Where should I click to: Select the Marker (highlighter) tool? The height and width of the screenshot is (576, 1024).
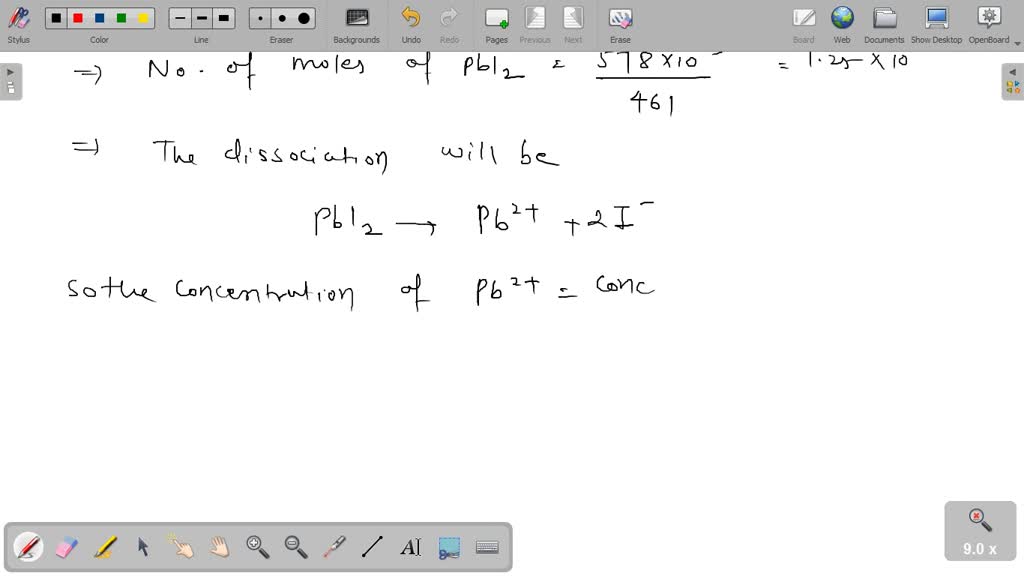(x=105, y=547)
